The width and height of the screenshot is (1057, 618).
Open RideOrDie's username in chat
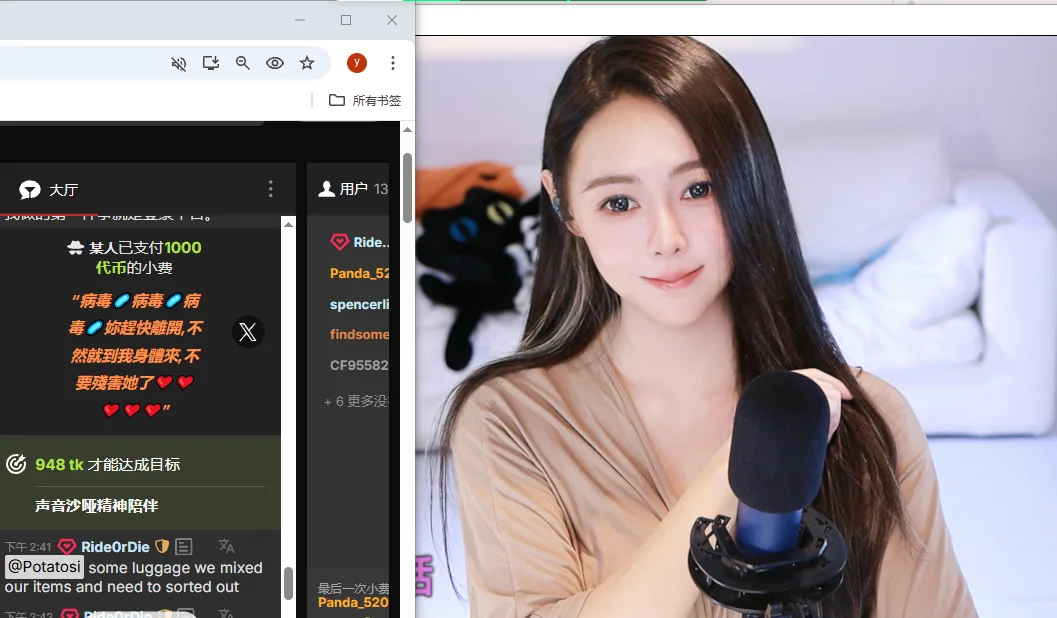coord(115,547)
